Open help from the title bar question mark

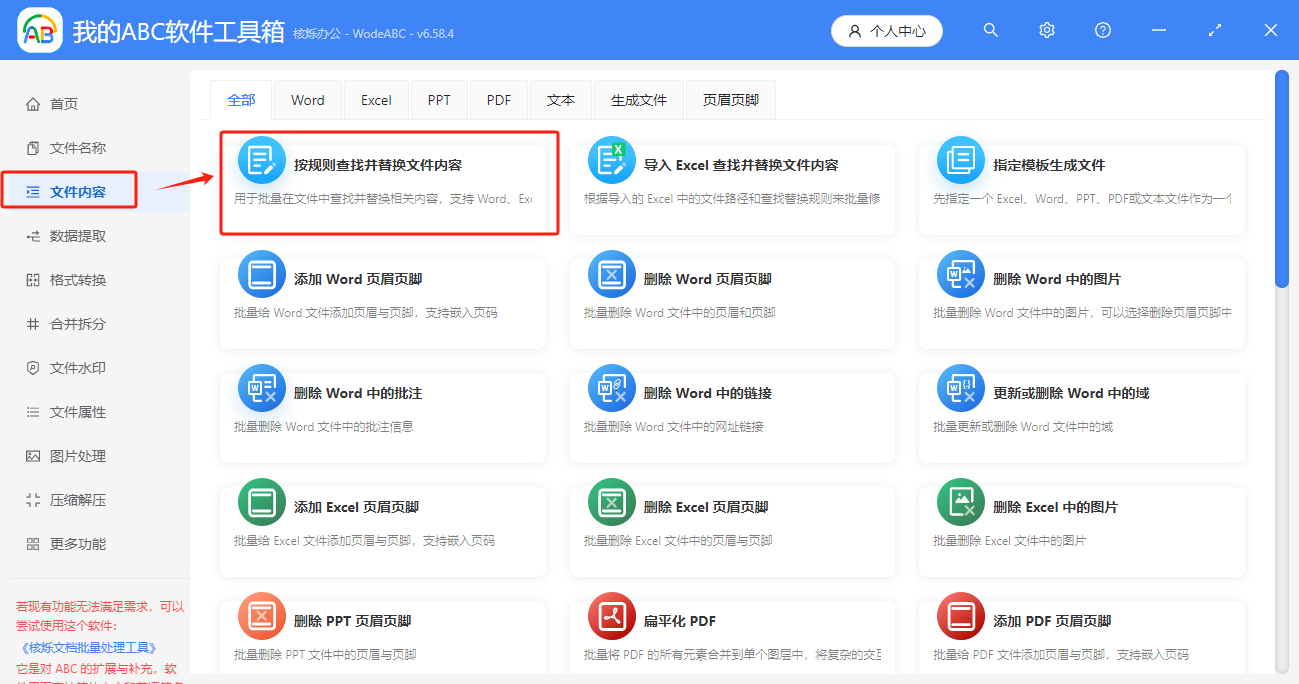tap(1102, 30)
